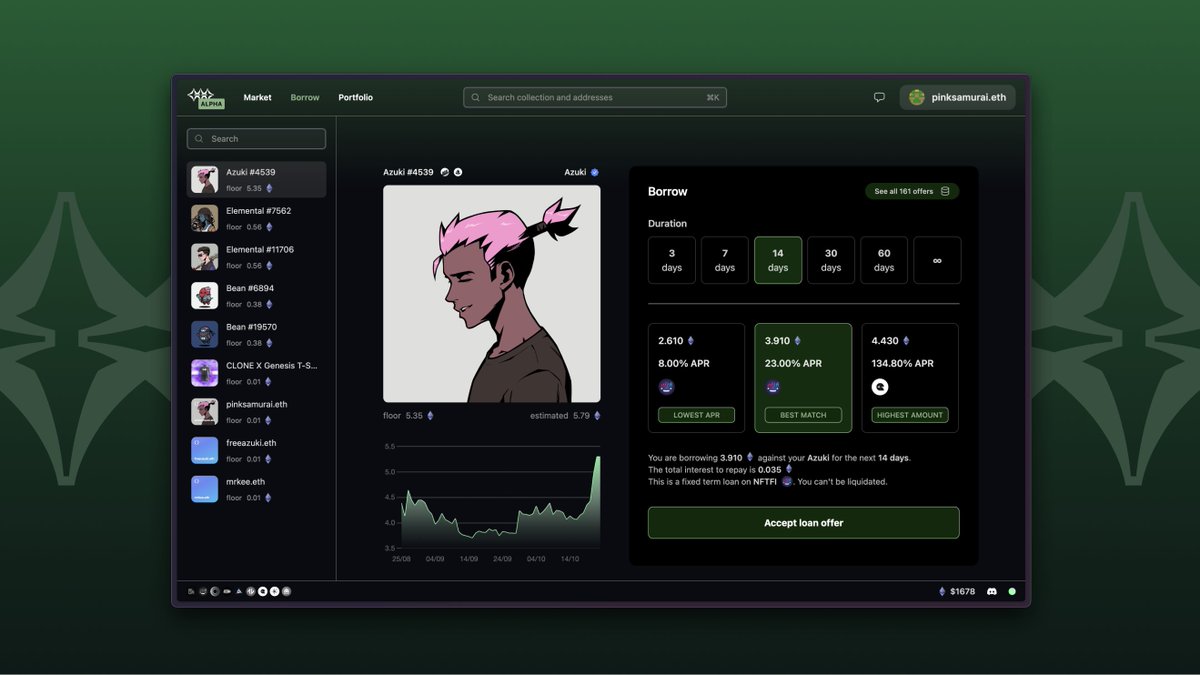Click lender logo on 3.910 offer card

pyautogui.click(x=773, y=387)
